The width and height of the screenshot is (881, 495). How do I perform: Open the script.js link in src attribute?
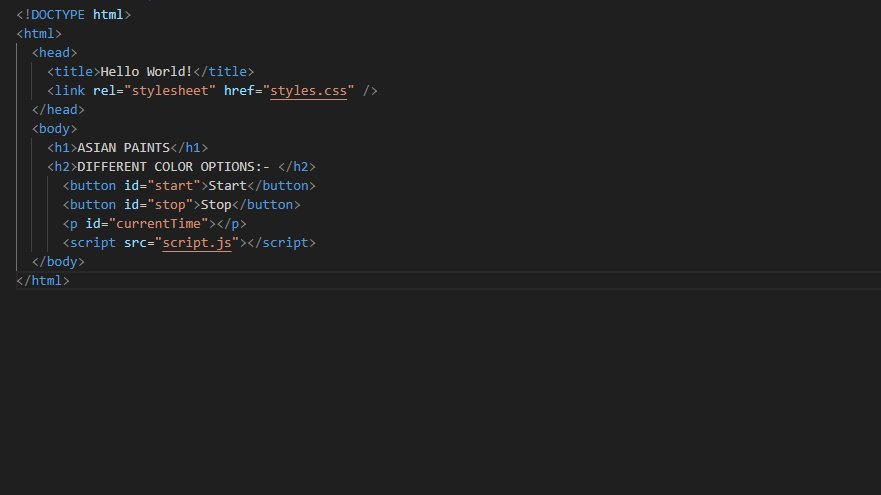coord(197,243)
